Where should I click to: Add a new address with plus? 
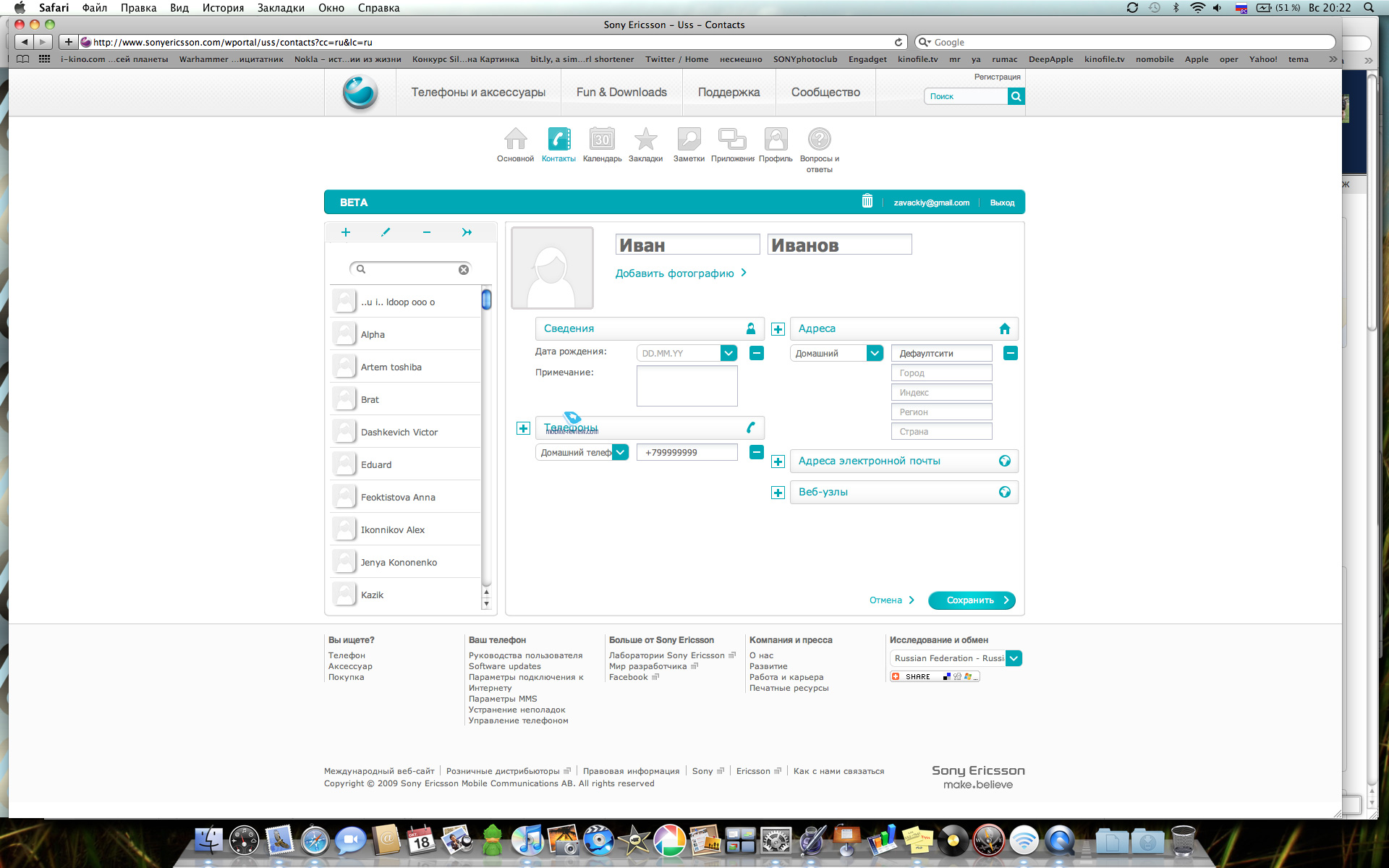778,329
